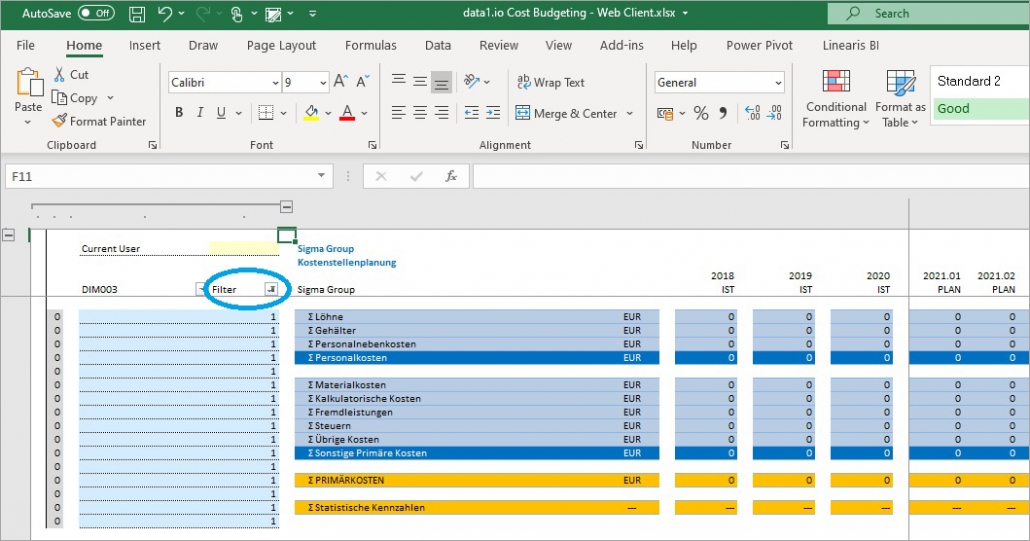Image resolution: width=1030 pixels, height=541 pixels.
Task: Open Customize Quick Access Toolbar arrow
Action: click(313, 14)
